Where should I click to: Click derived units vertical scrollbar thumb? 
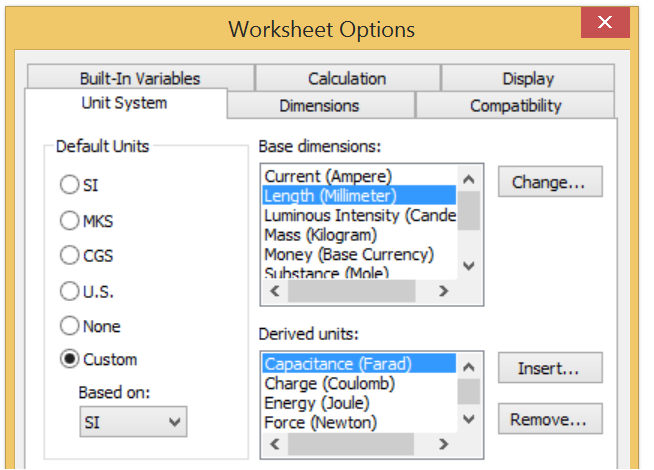(x=469, y=392)
